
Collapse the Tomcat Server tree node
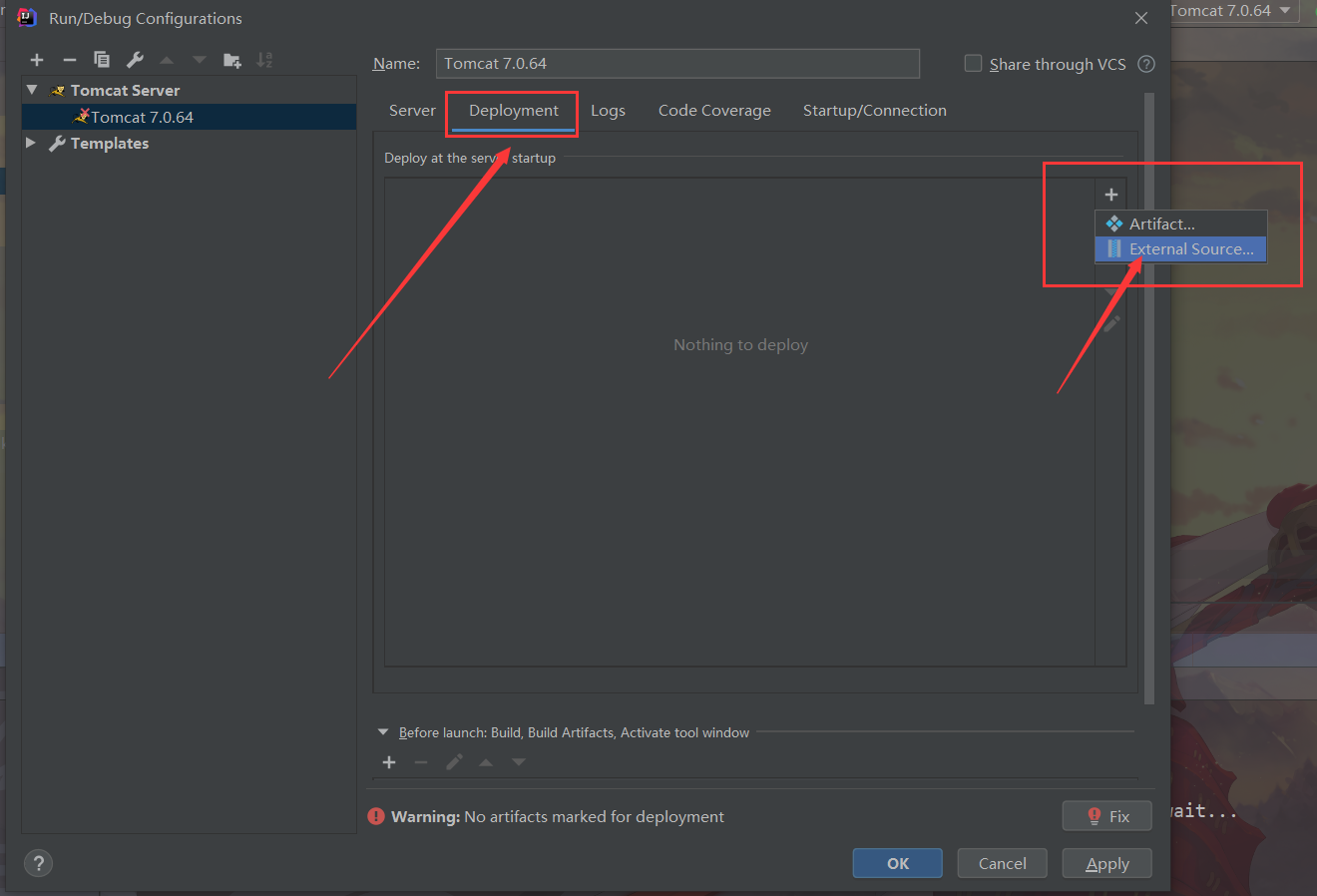point(32,90)
